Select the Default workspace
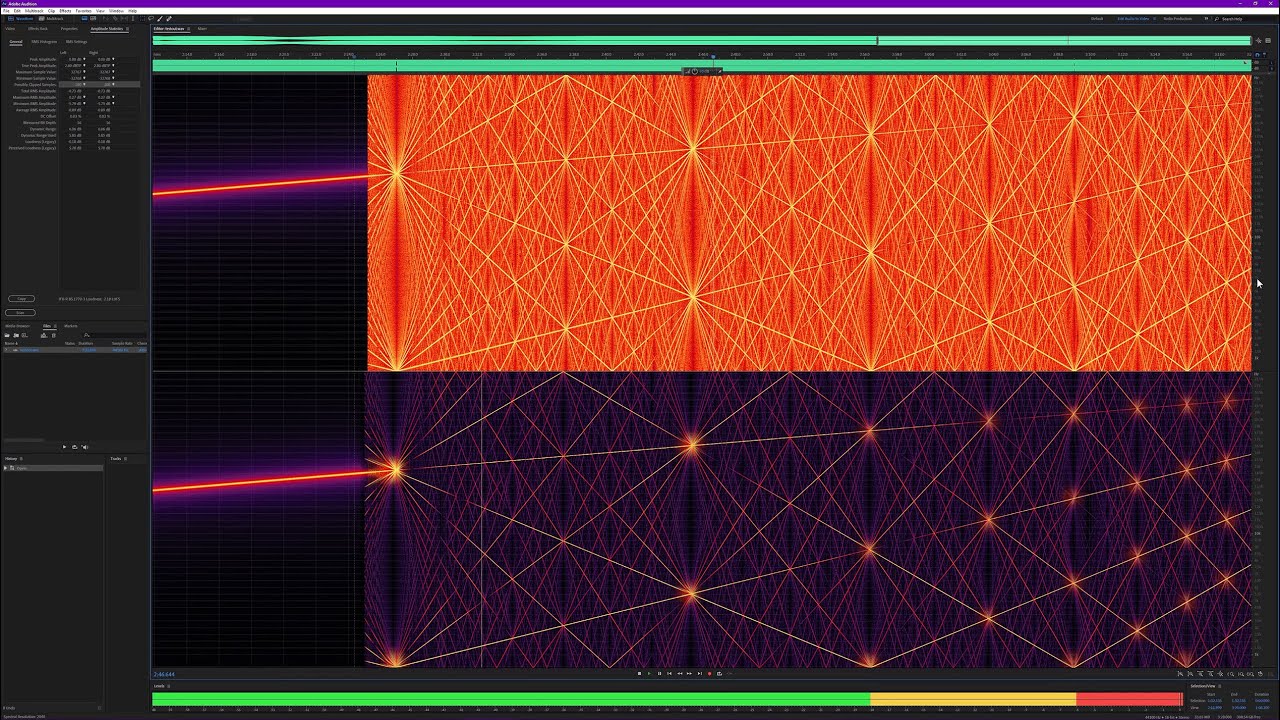Viewport: 1280px width, 720px height. 1097,18
